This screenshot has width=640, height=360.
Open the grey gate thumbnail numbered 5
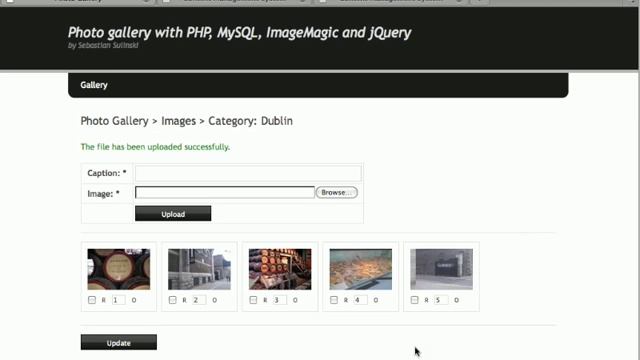tap(442, 269)
